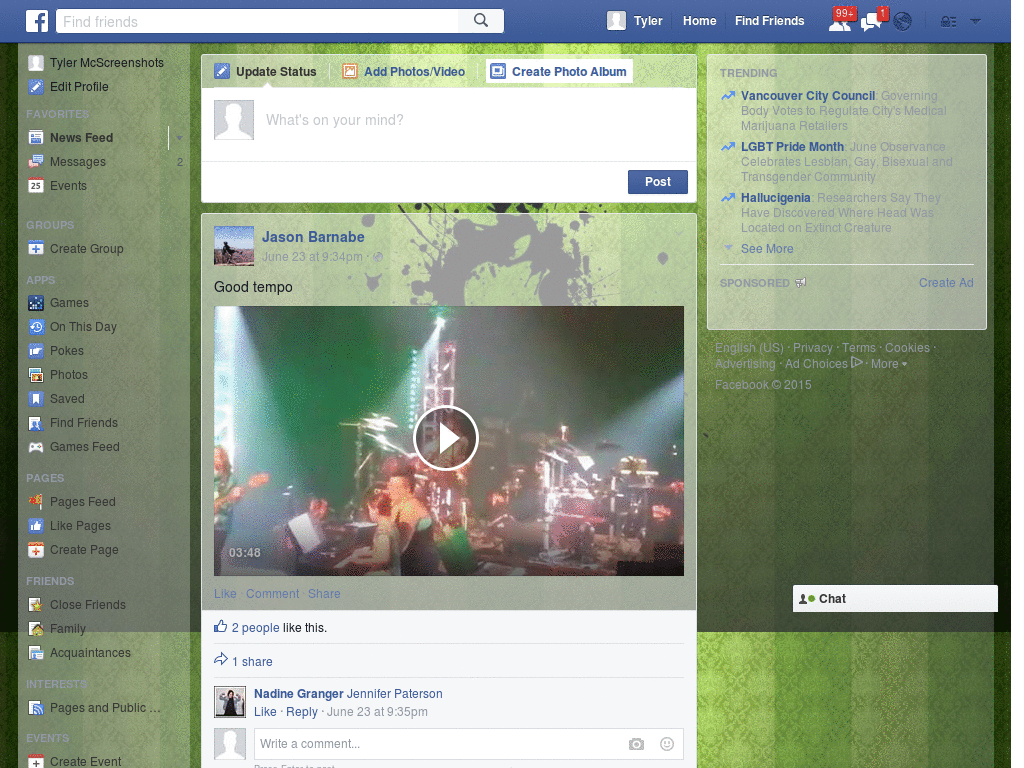Click the Messages sidebar icon

(36, 162)
